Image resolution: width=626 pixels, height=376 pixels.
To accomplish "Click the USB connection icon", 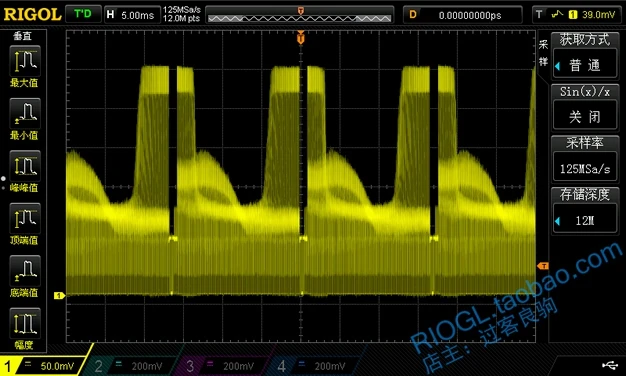I will coord(610,364).
